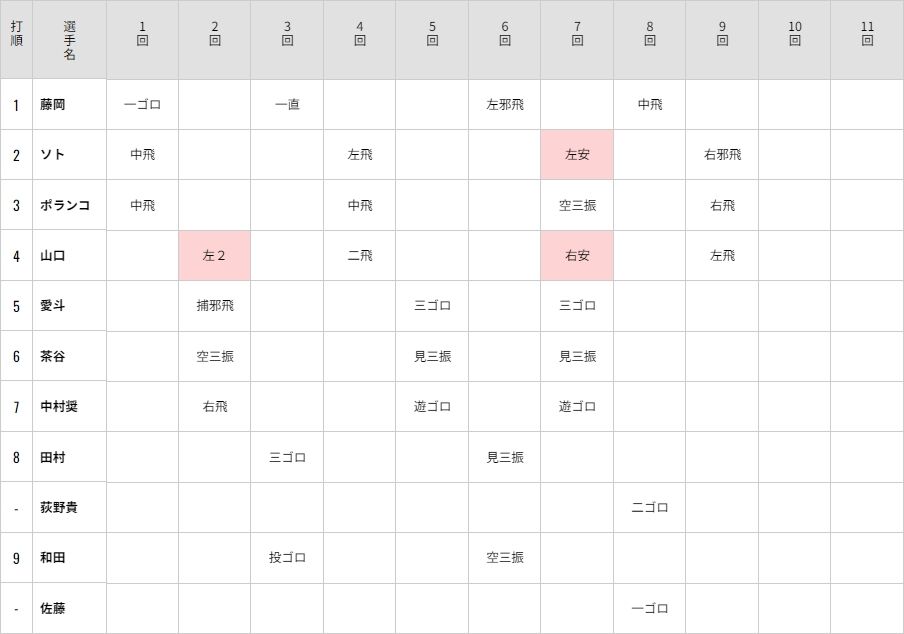The height and width of the screenshot is (634, 904).
Task: Click the 選手名 header cell
Action: (x=69, y=40)
